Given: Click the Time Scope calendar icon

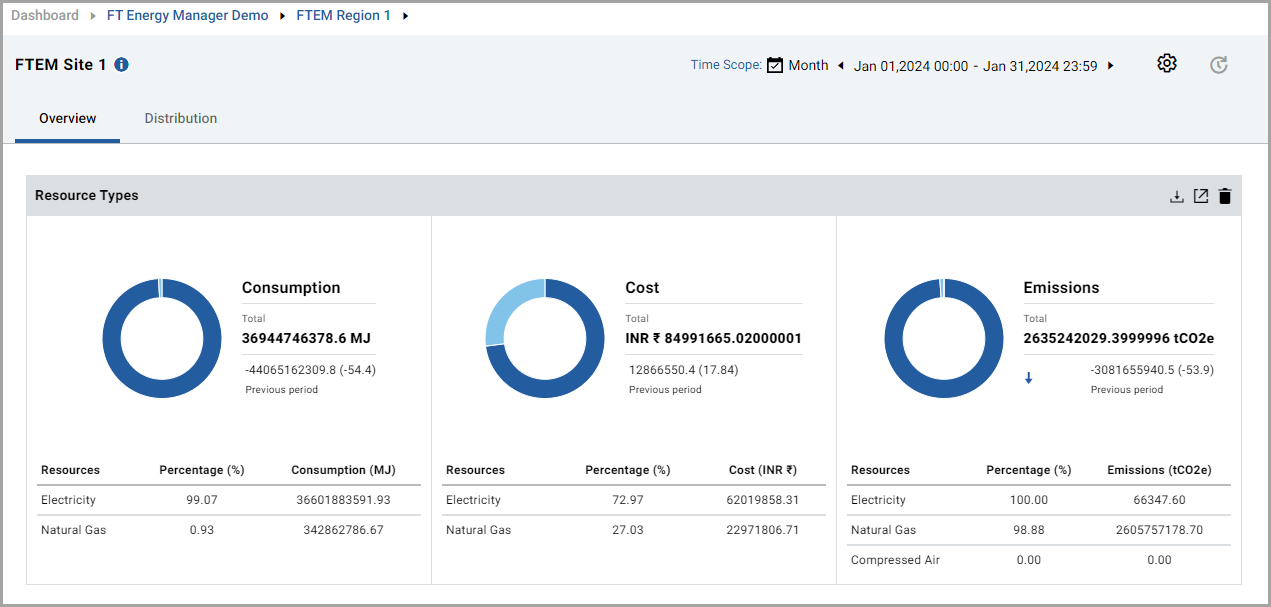Looking at the screenshot, I should click(774, 64).
